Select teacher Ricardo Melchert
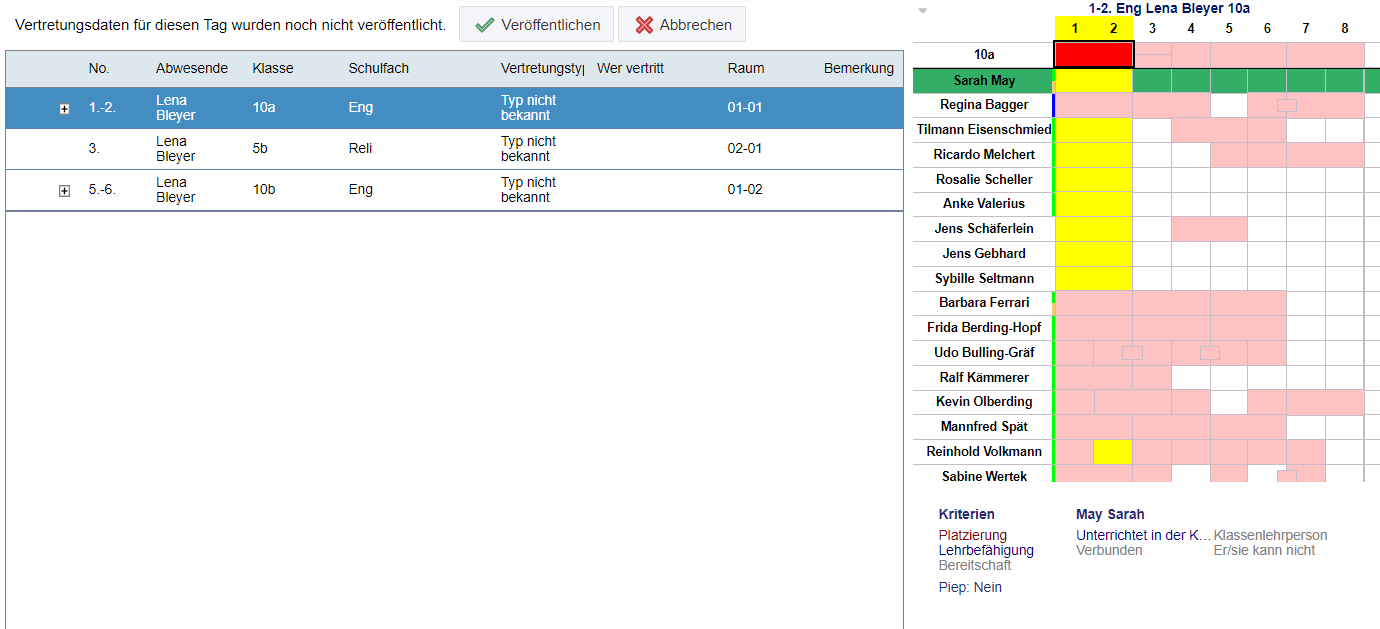Screen dimensions: 1380x629 pos(984,154)
